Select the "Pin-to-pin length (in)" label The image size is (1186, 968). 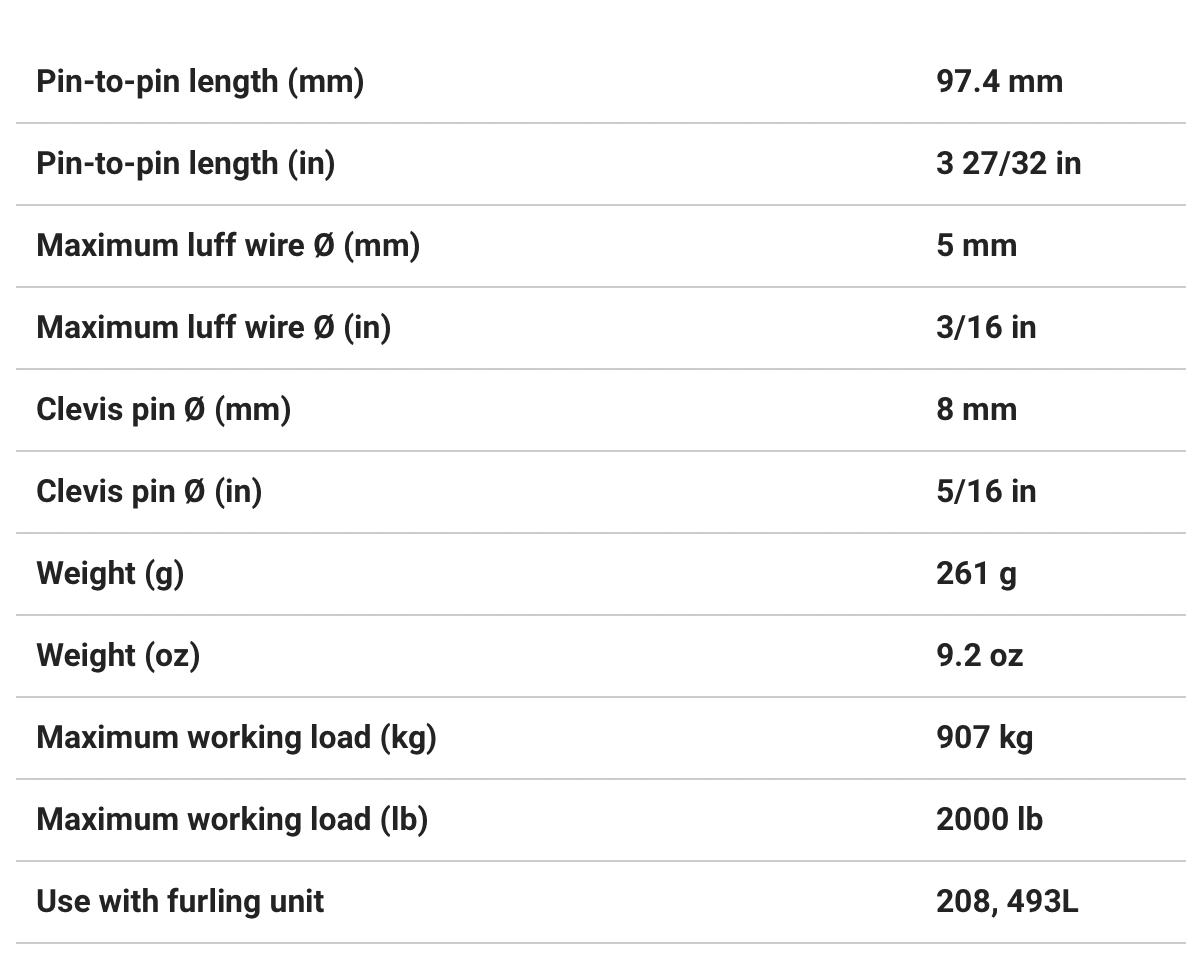pyautogui.click(x=185, y=163)
